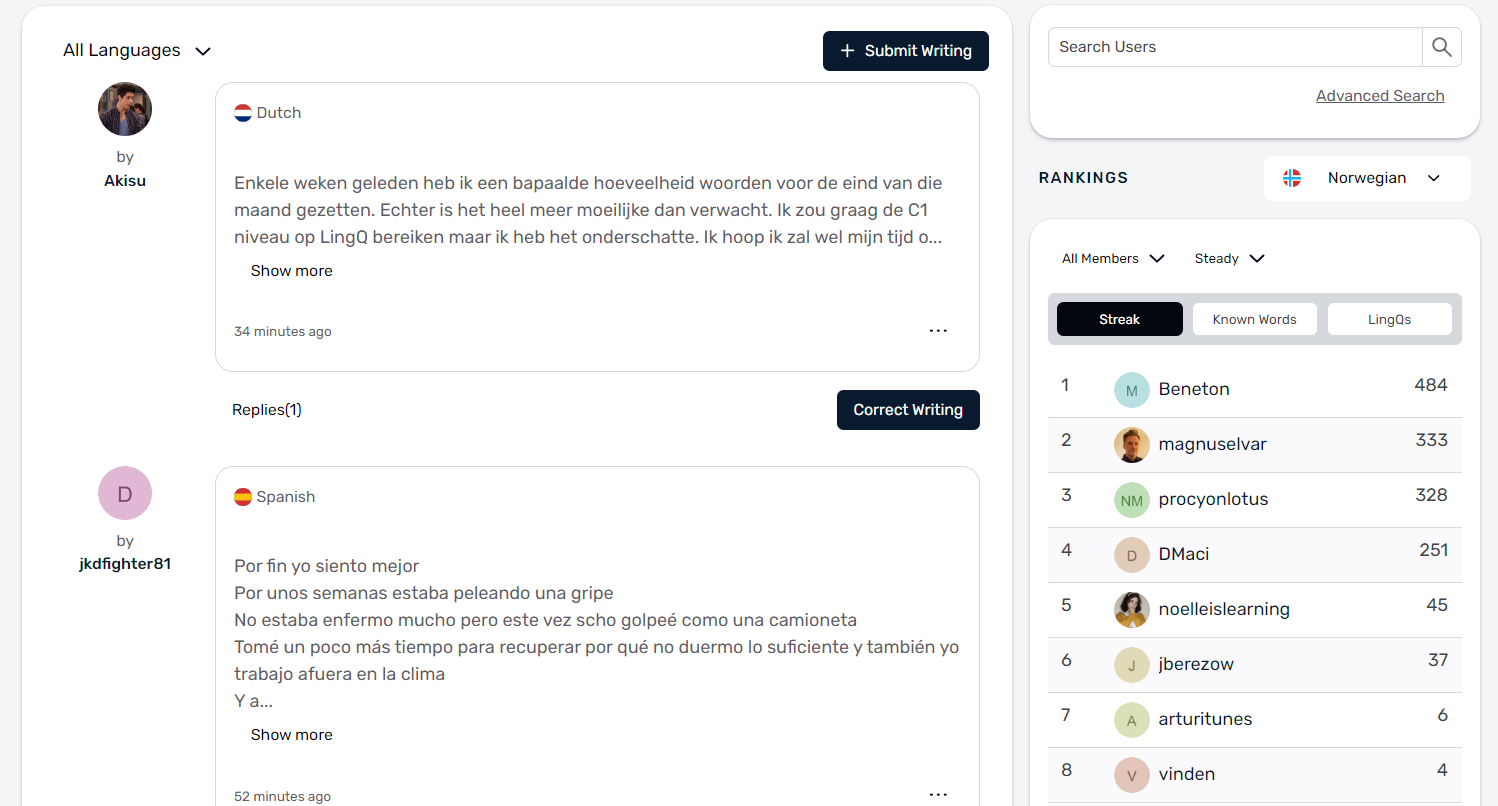Switch rankings to LingQs tab
1498x806 pixels.
(1389, 320)
